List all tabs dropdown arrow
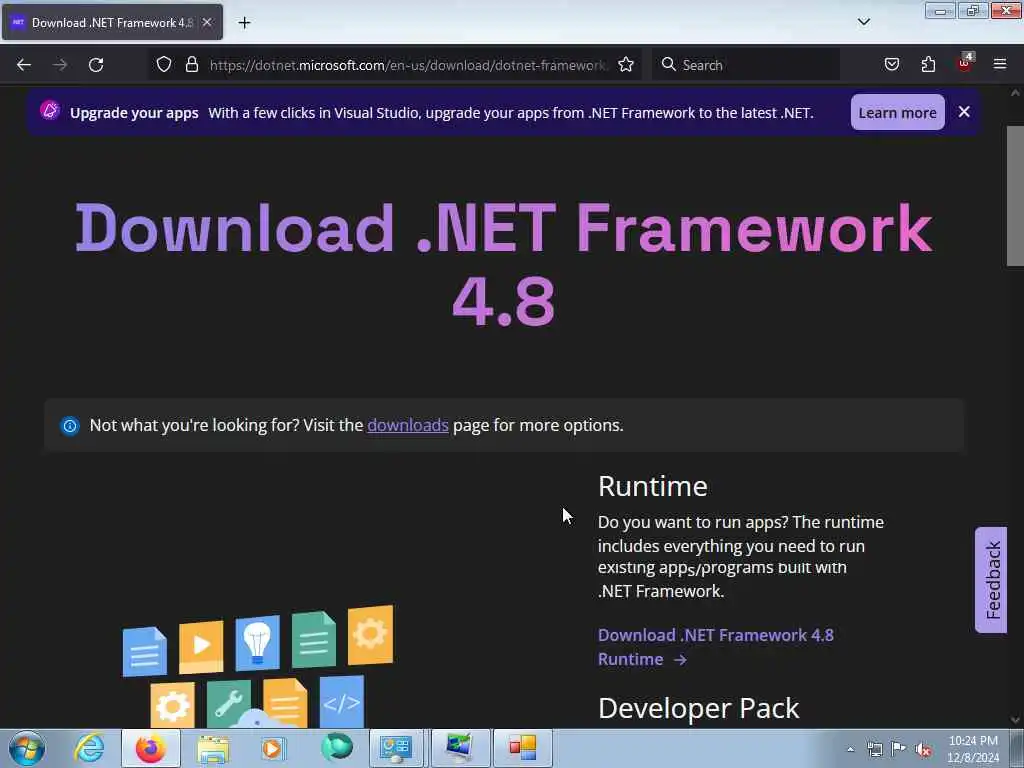1024x768 pixels. tap(863, 22)
